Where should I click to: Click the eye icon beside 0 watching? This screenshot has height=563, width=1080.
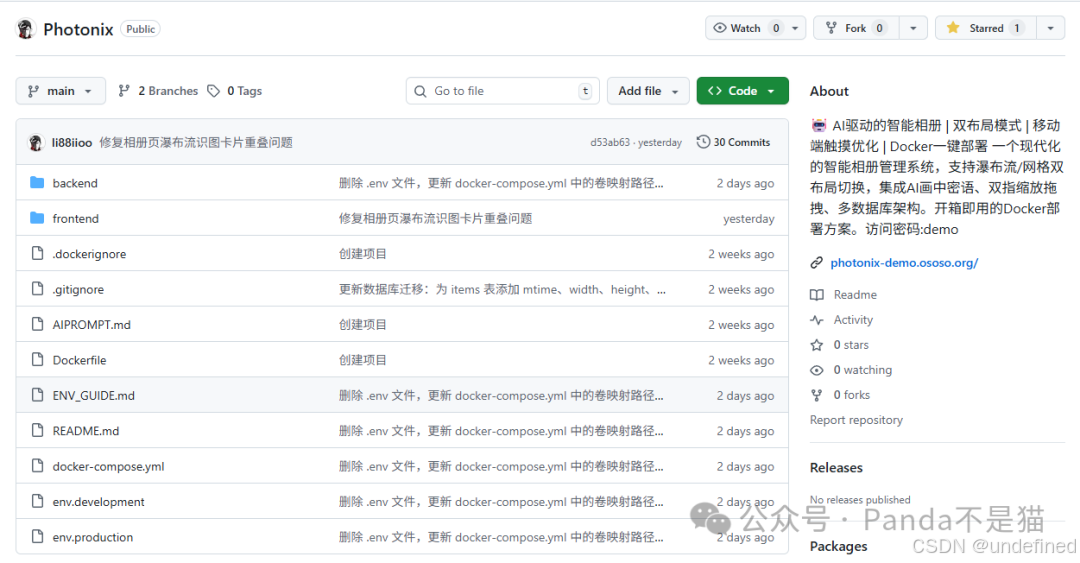[817, 370]
